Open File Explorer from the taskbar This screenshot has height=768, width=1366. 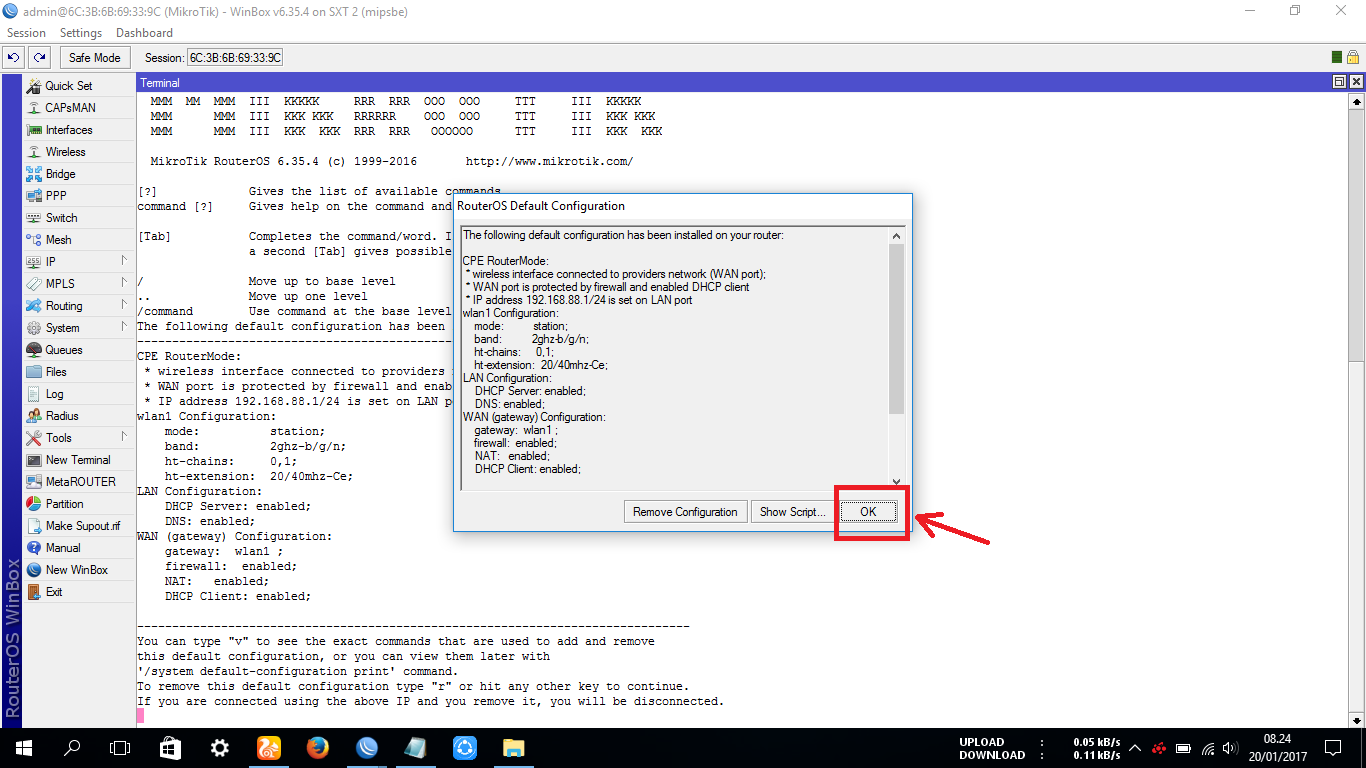coord(514,748)
